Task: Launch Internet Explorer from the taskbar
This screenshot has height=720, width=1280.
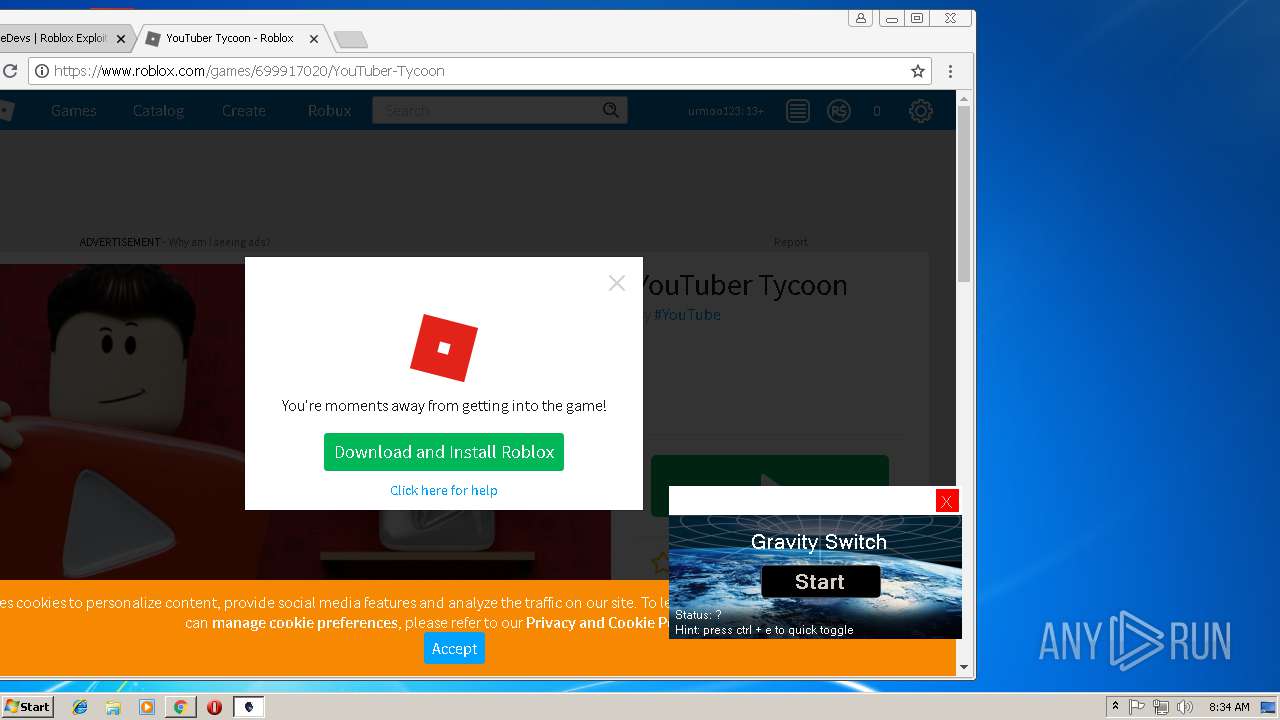Action: 80,707
